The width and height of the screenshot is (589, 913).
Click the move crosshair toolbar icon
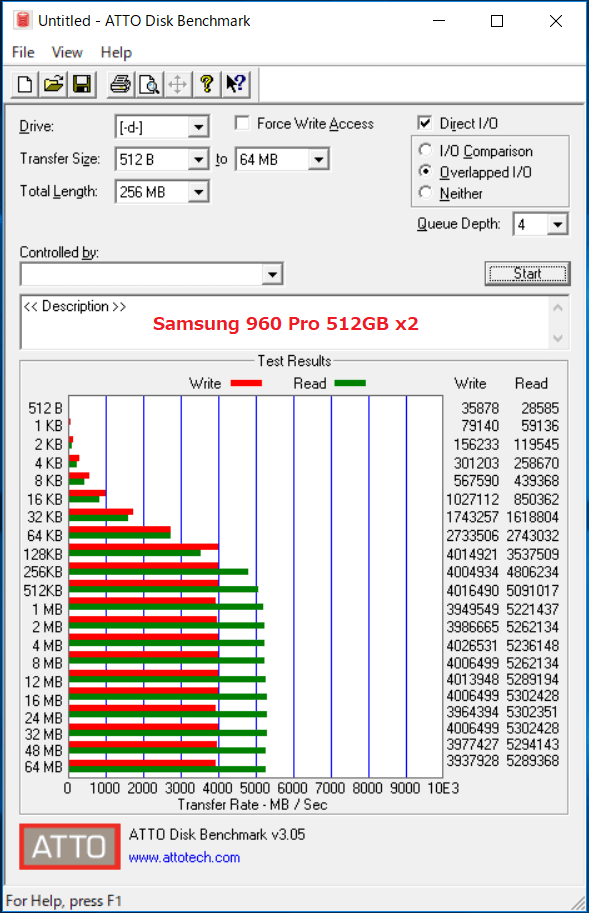pyautogui.click(x=178, y=84)
